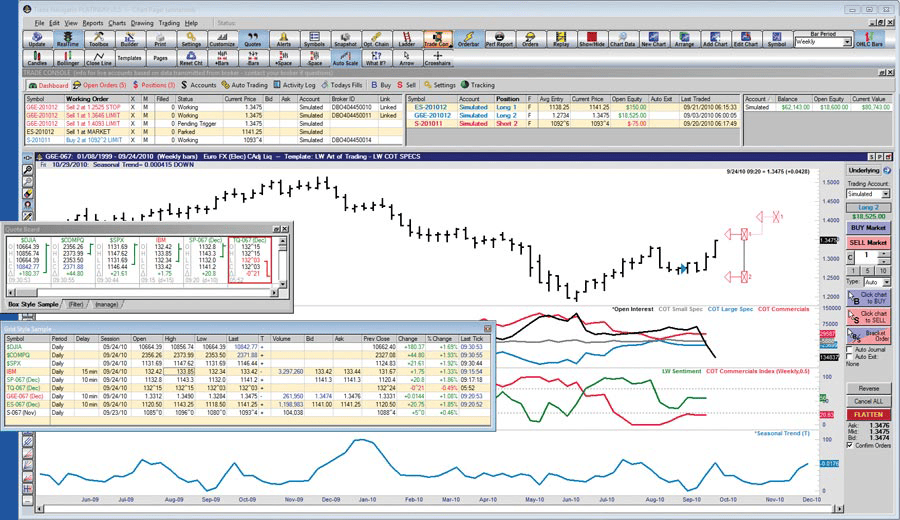The width and height of the screenshot is (900, 520).
Task: Open the Alerts bell icon
Action: [x=284, y=39]
